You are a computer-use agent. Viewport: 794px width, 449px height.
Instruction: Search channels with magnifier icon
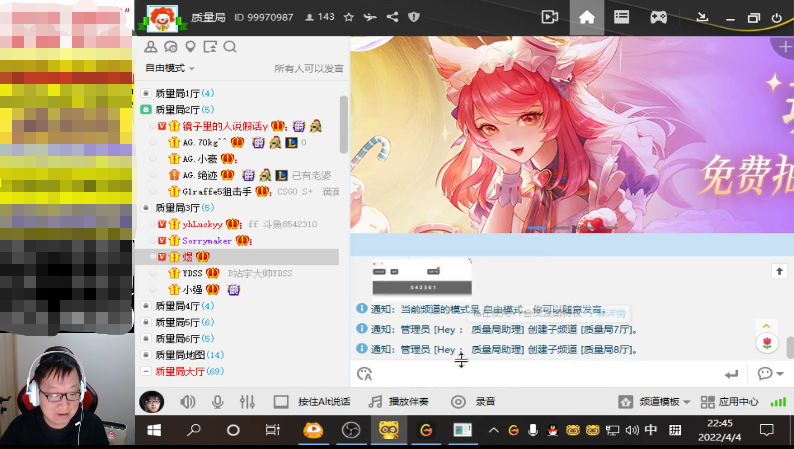230,47
